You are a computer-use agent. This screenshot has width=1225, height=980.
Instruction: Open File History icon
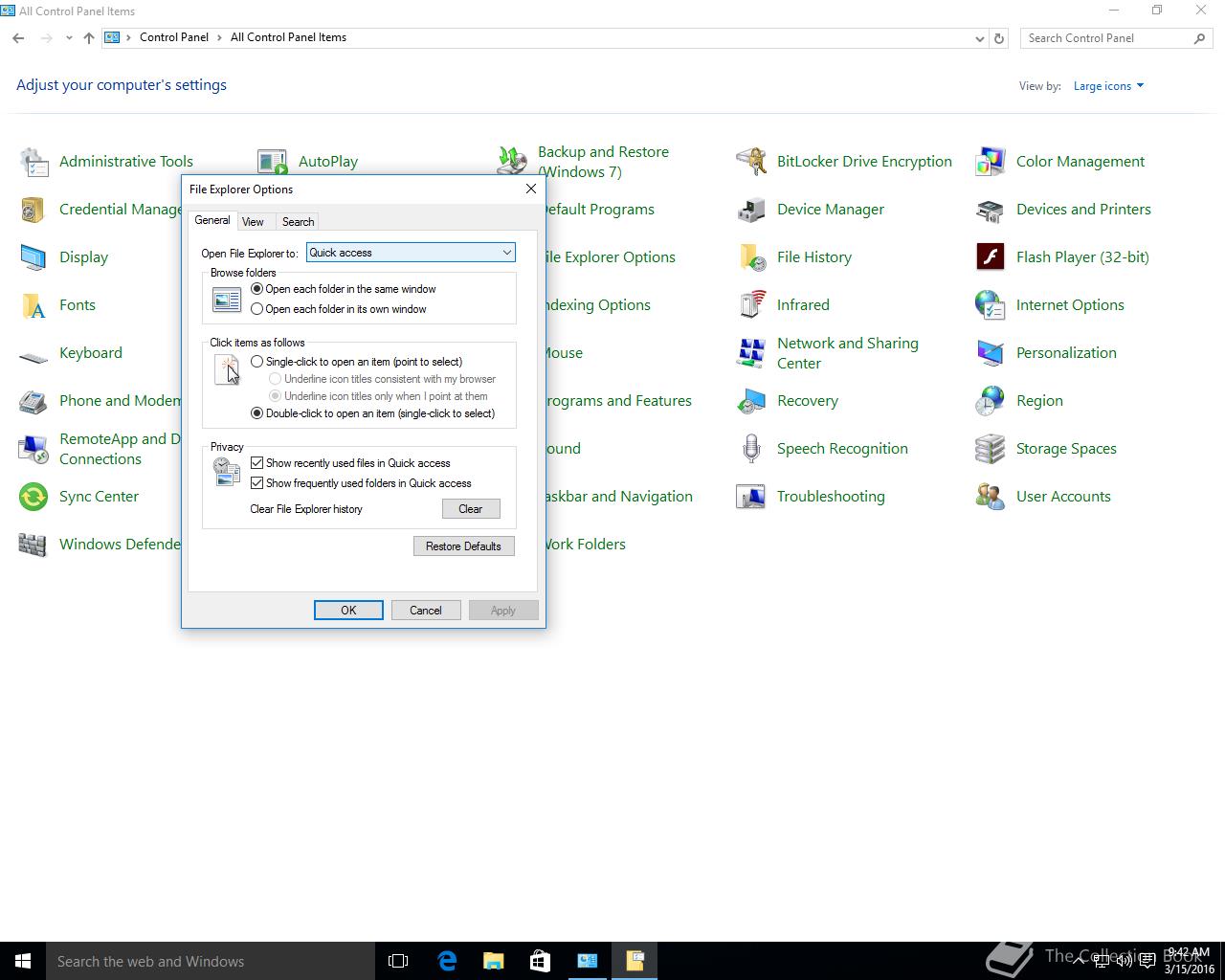(x=751, y=257)
